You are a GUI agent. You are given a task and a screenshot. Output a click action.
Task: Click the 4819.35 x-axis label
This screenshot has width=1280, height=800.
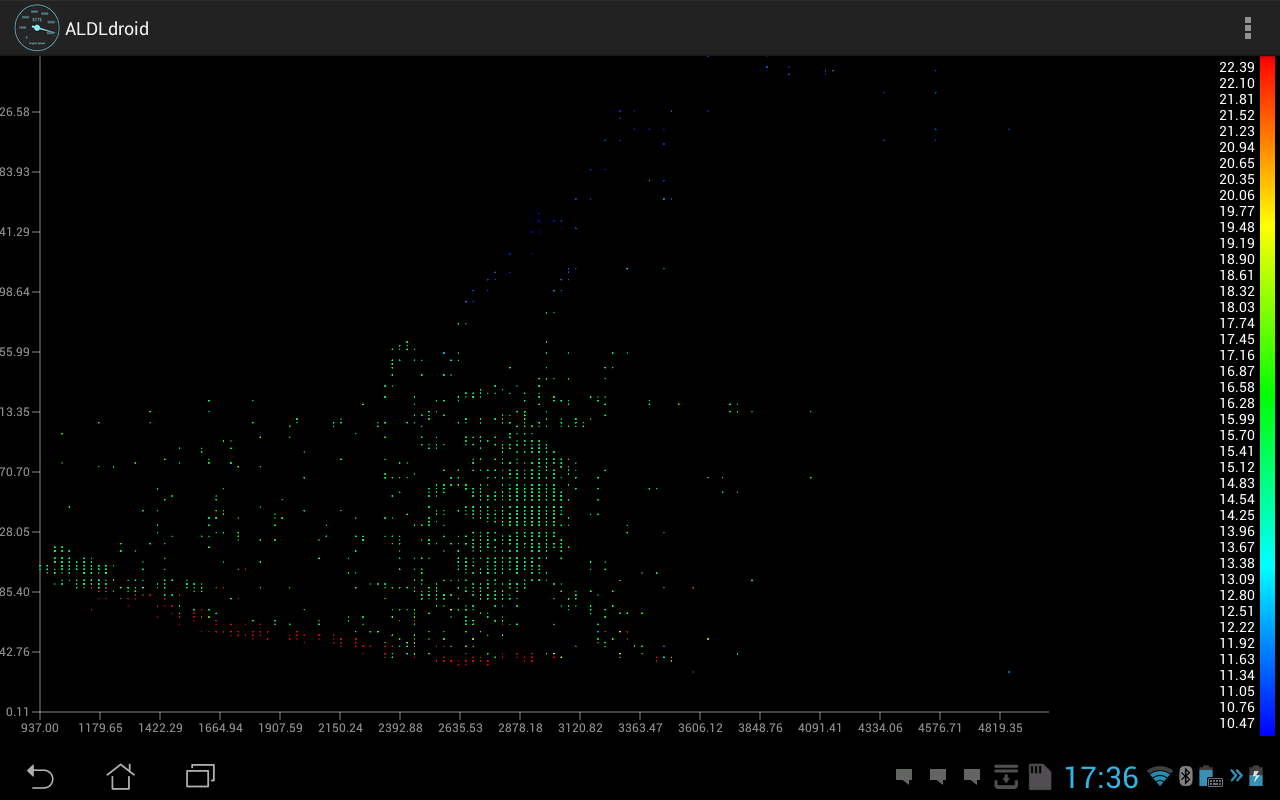point(1000,728)
